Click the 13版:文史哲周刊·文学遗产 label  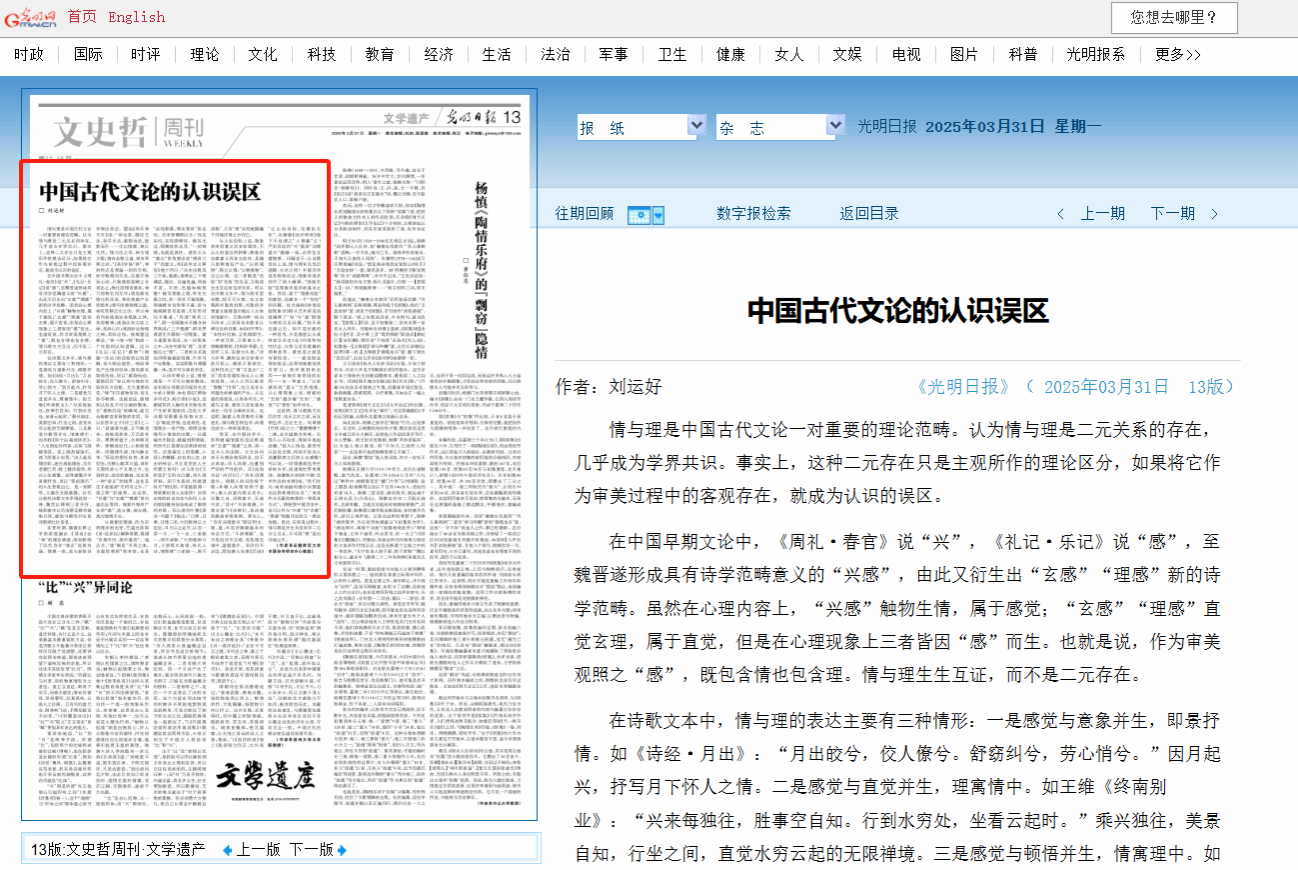(x=118, y=850)
